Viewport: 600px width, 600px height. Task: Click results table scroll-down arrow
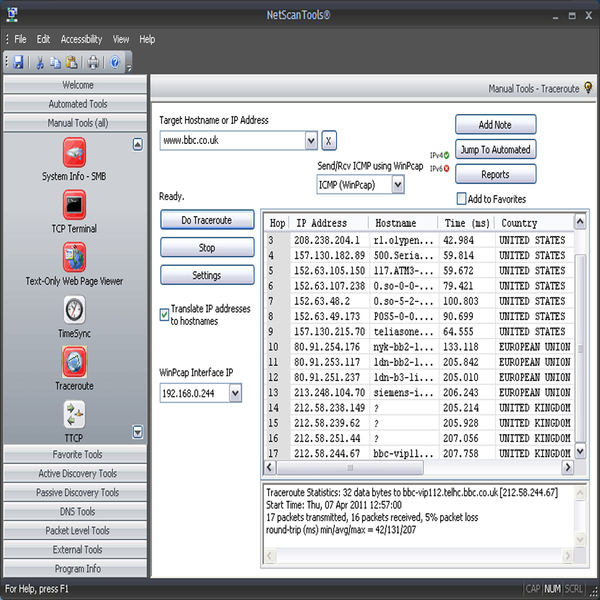[x=580, y=450]
